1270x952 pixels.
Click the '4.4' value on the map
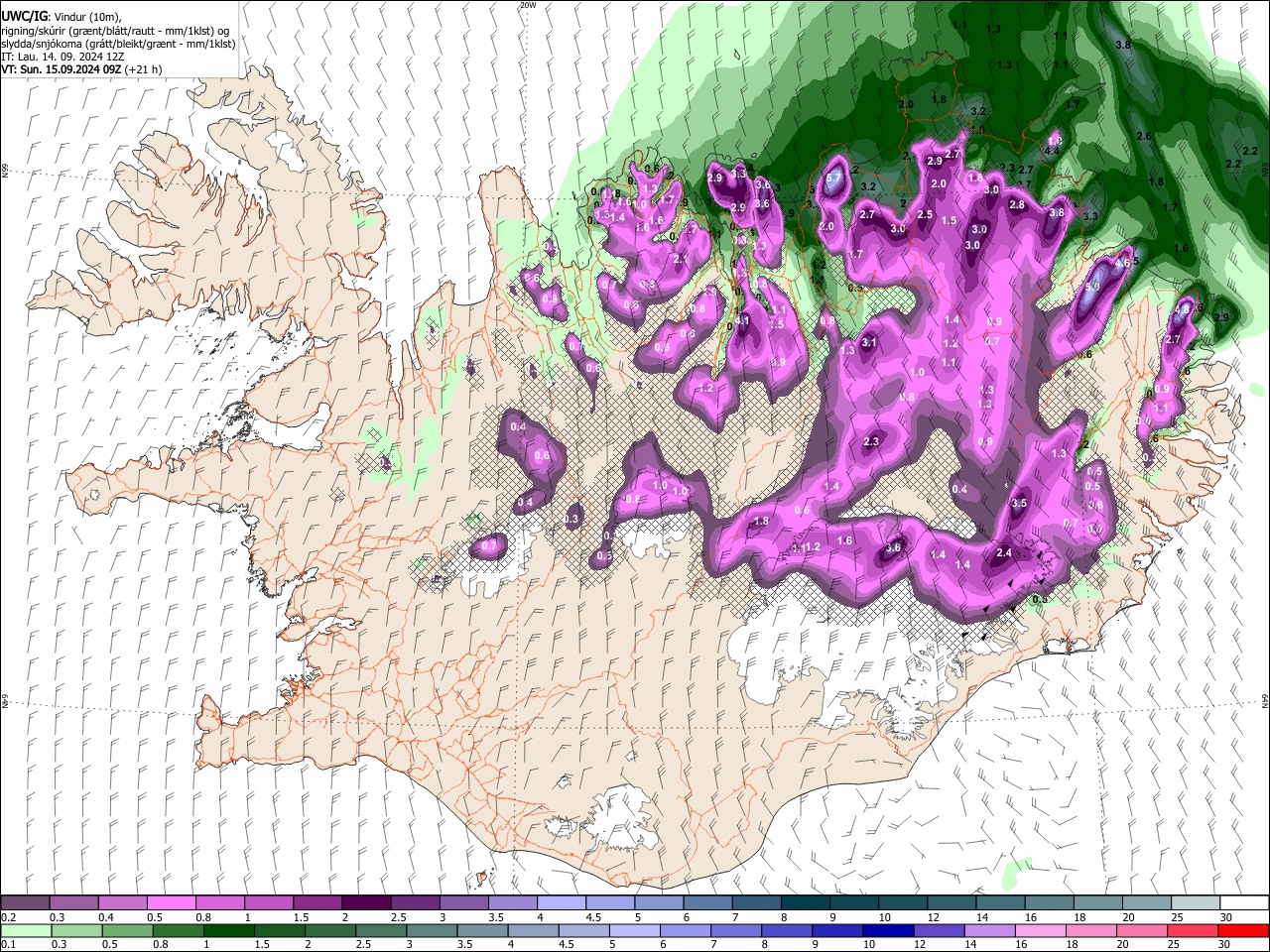(x=1052, y=151)
